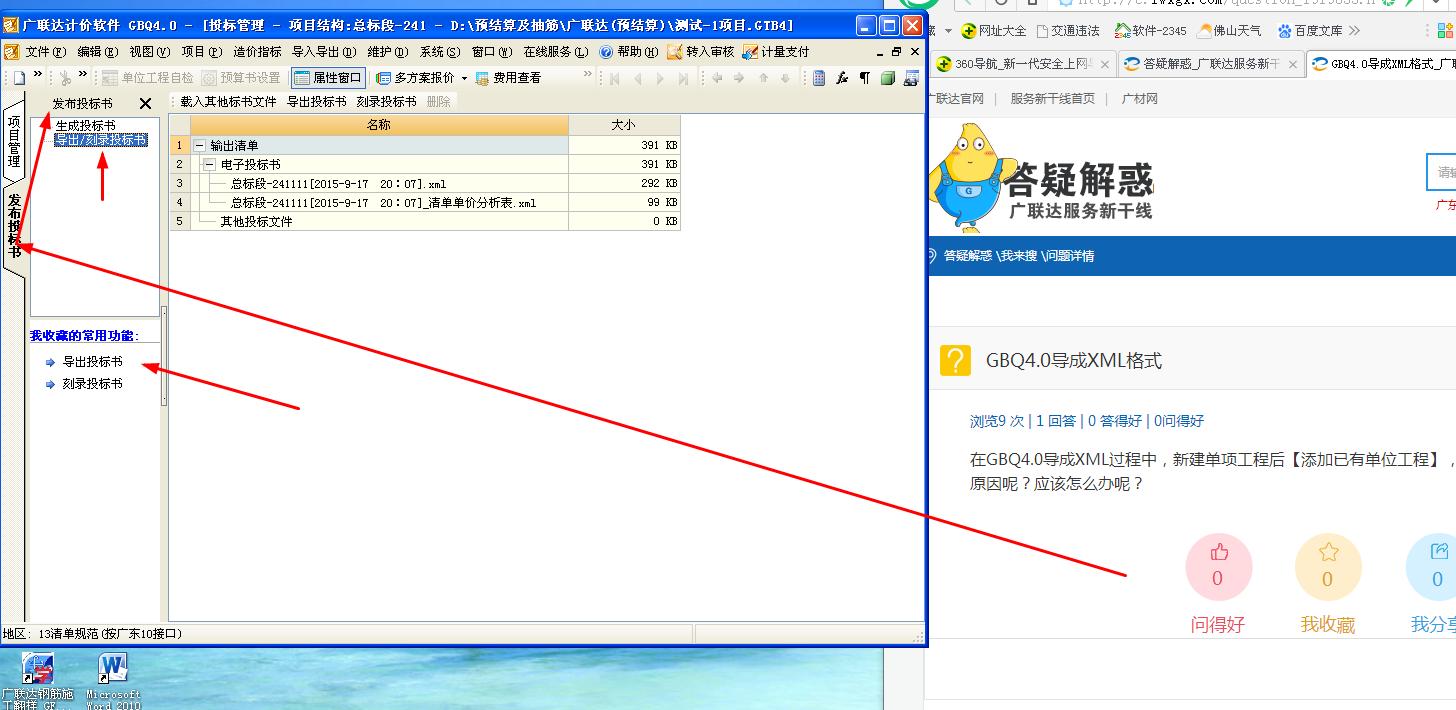Click the move-up arrow icon
1456x710 pixels.
[x=763, y=78]
